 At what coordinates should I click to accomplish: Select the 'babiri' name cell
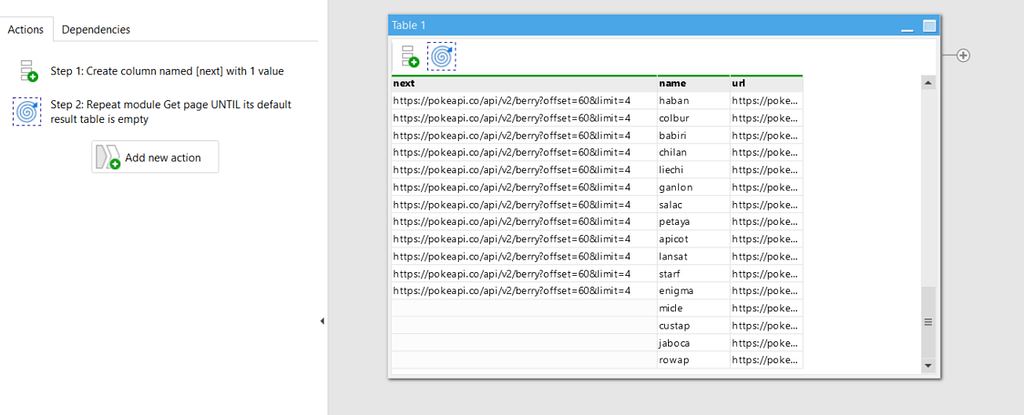point(694,135)
